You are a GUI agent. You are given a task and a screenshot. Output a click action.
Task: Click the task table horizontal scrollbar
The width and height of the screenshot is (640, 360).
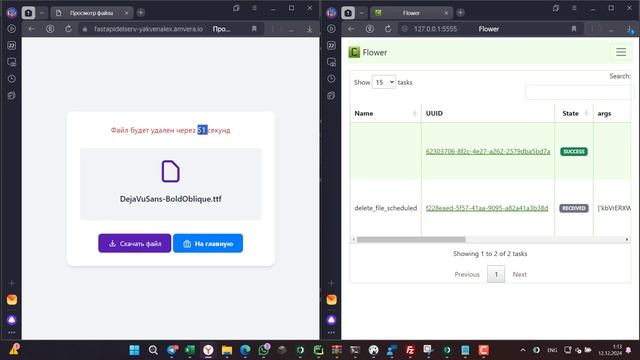pos(411,240)
